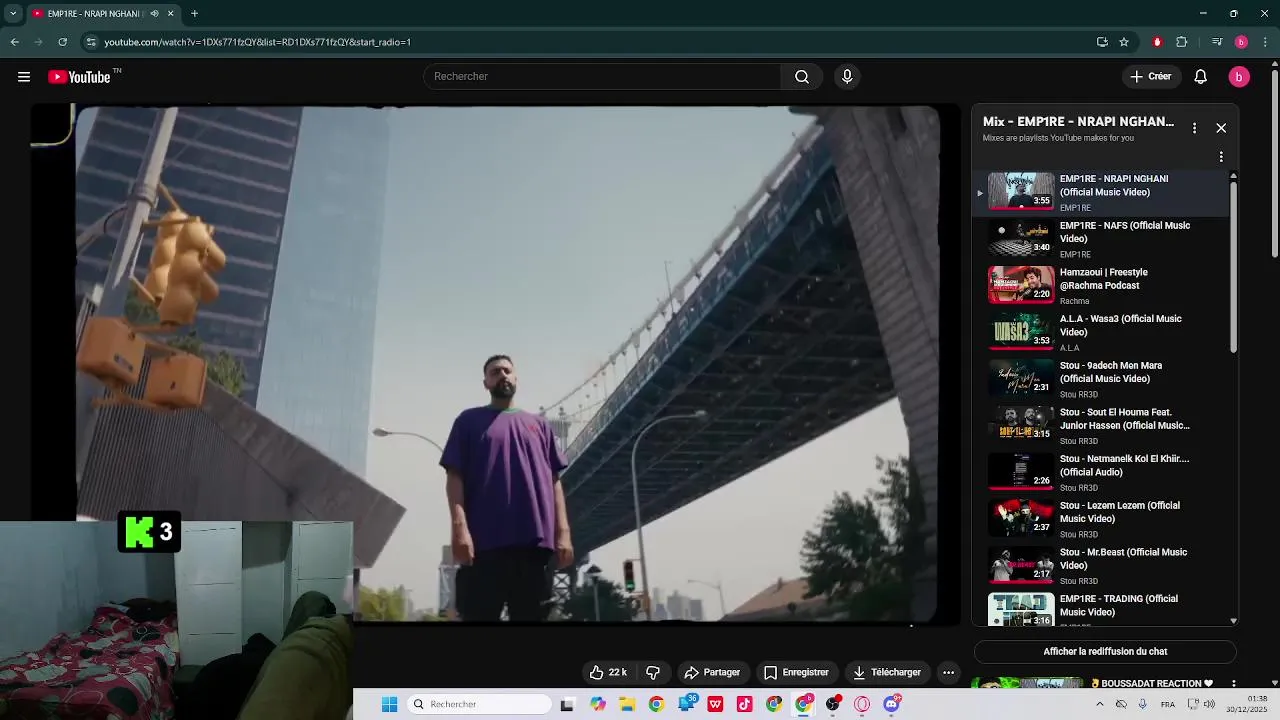Screen dimensions: 1280x720
Task: Open OBS Studio from taskbar
Action: point(833,704)
